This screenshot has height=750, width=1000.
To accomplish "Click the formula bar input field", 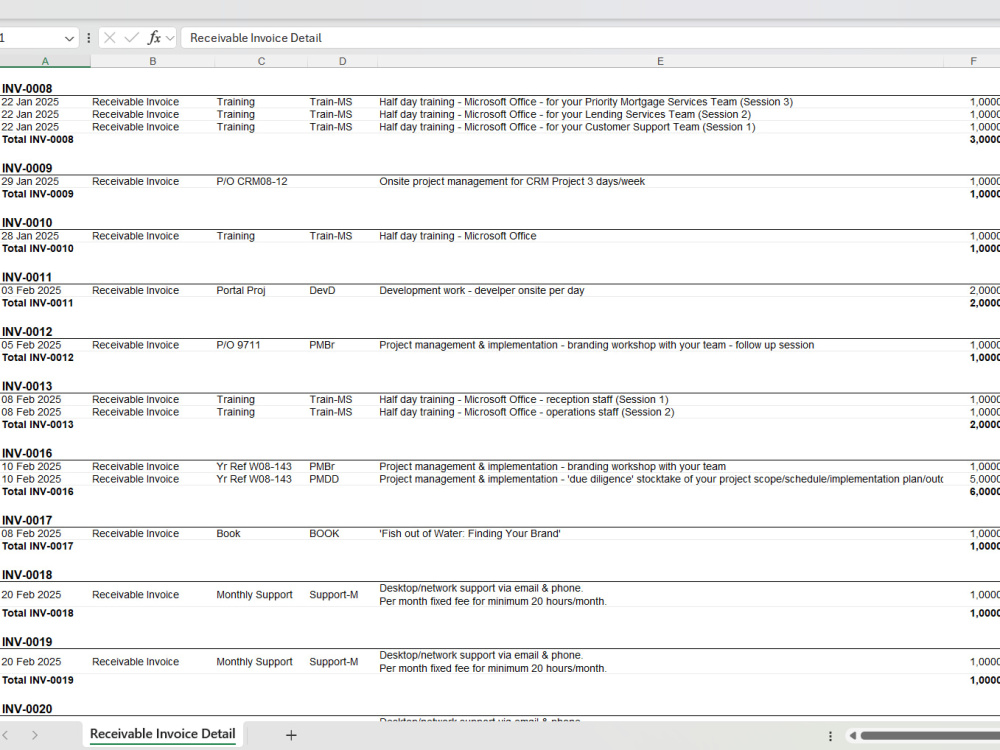I will click(x=591, y=38).
